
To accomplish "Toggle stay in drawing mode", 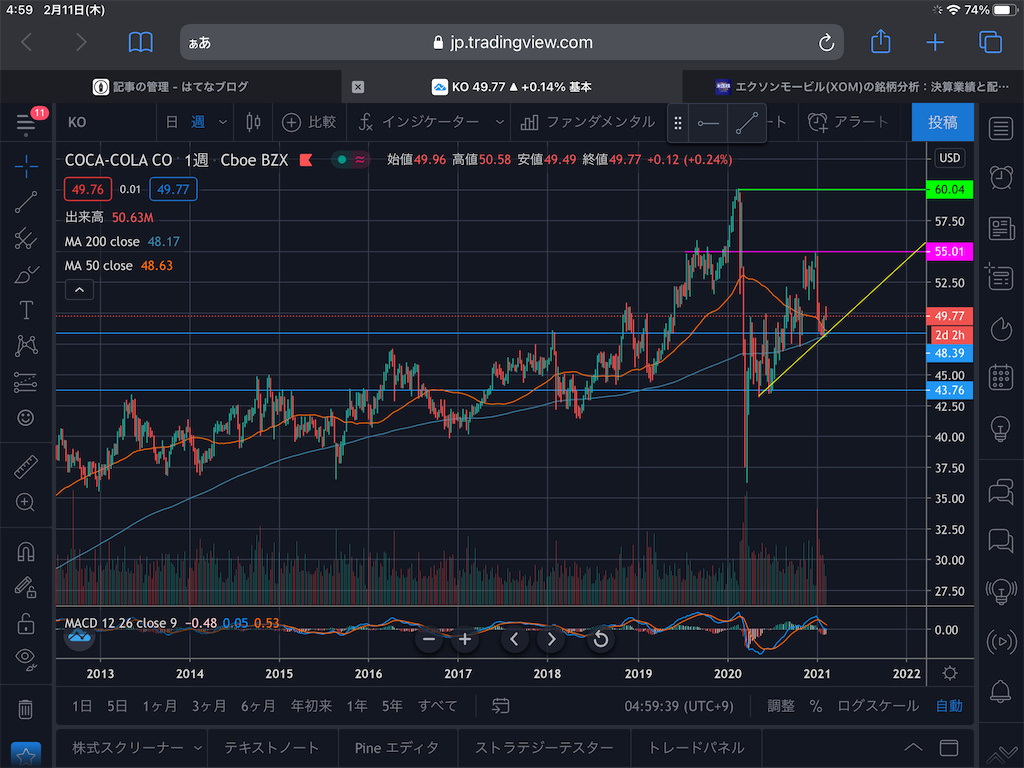I will [x=25, y=588].
